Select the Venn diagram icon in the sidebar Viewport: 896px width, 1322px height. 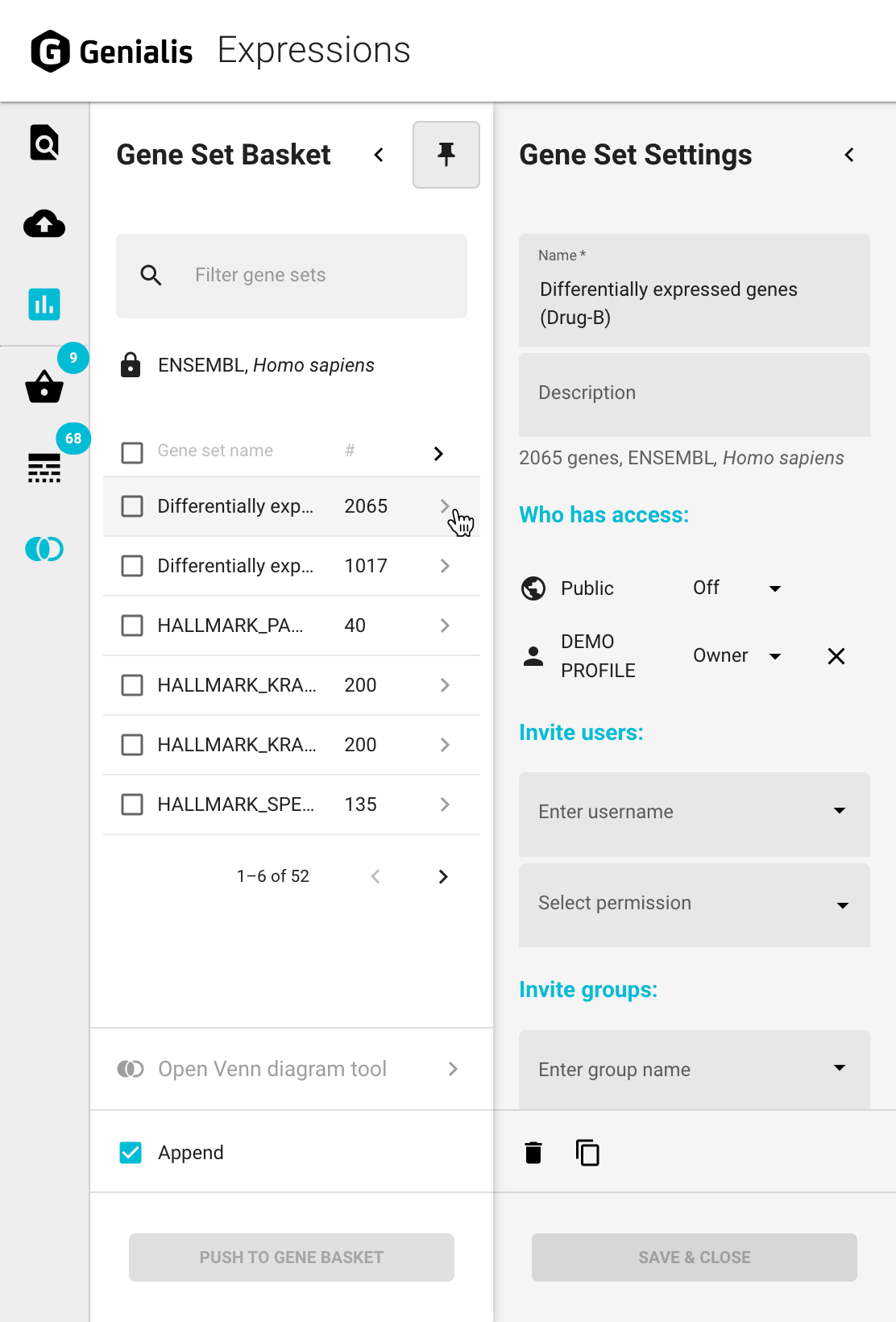point(44,550)
